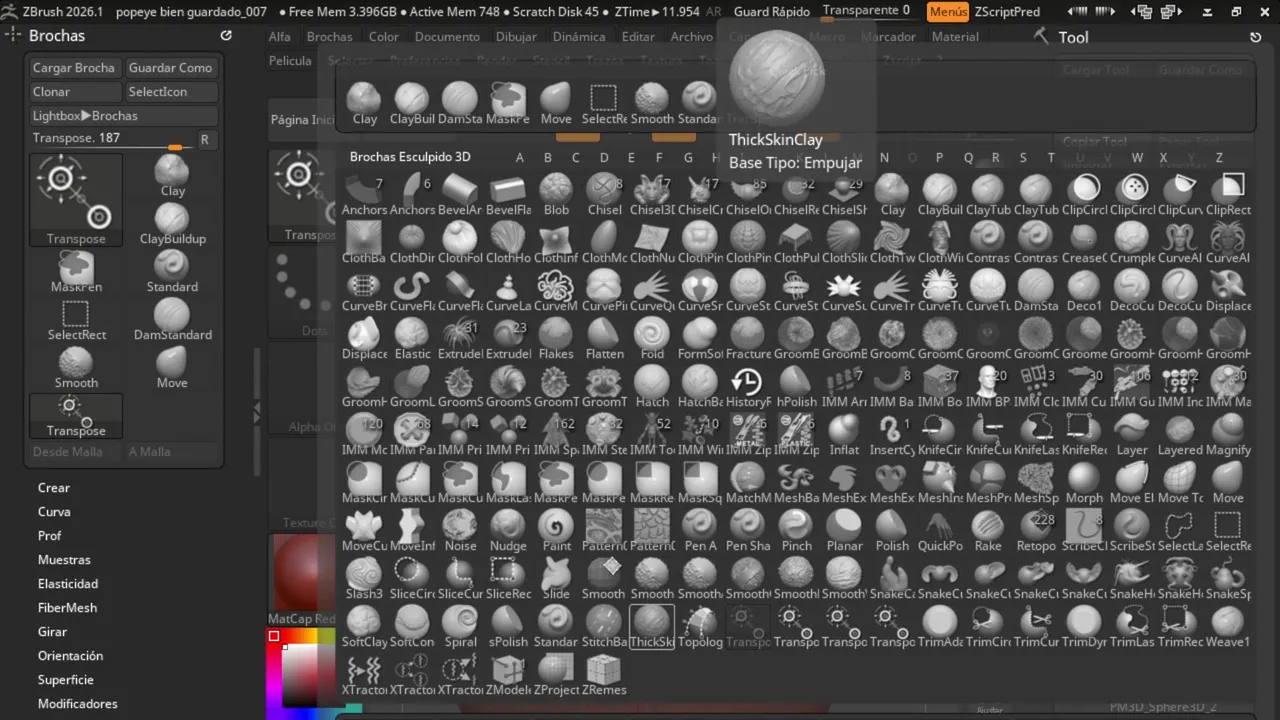
Task: Choose the Flatten brush
Action: pos(604,337)
